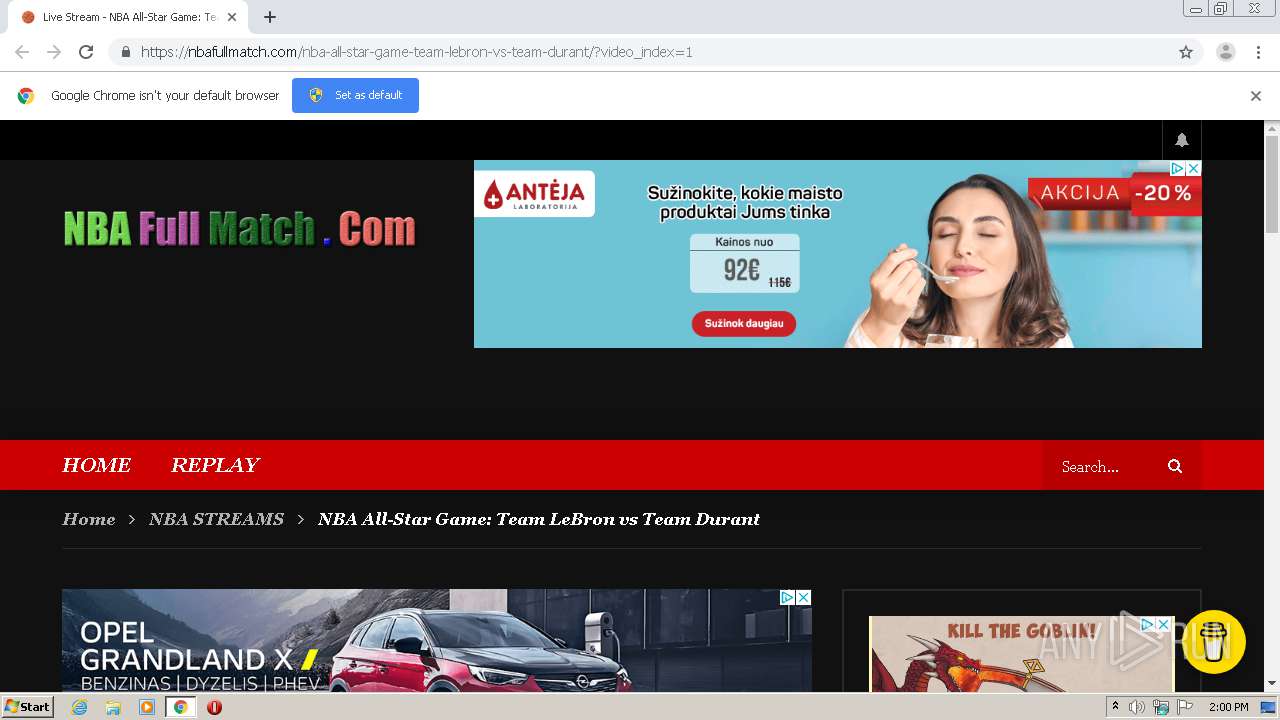Click Sužinok daugiau button in ad

click(x=743, y=324)
